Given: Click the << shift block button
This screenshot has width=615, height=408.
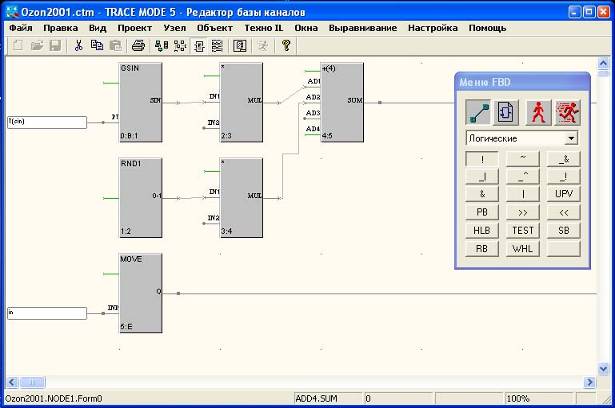Looking at the screenshot, I should click(564, 212).
